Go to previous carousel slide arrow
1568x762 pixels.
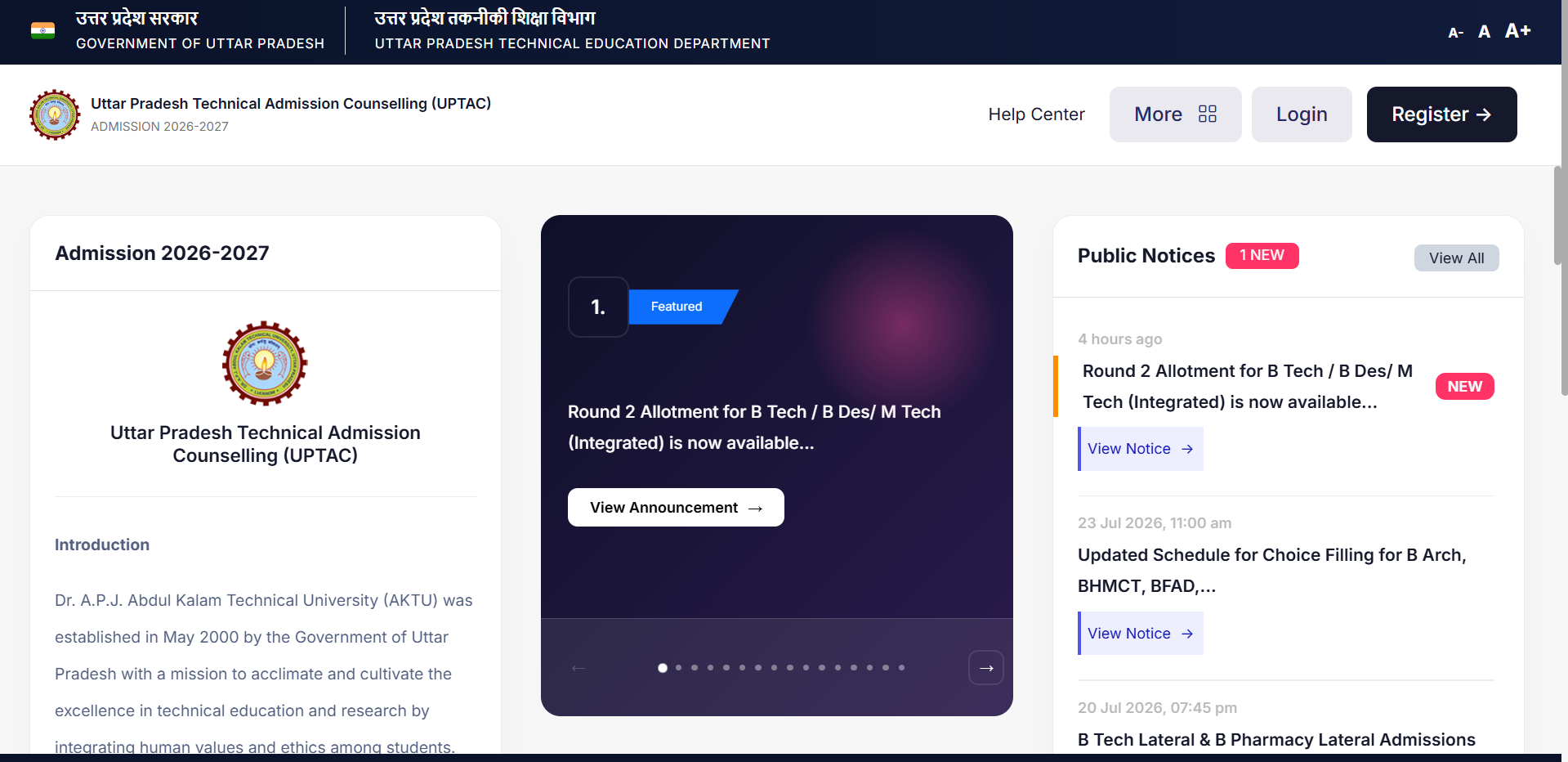click(x=579, y=668)
